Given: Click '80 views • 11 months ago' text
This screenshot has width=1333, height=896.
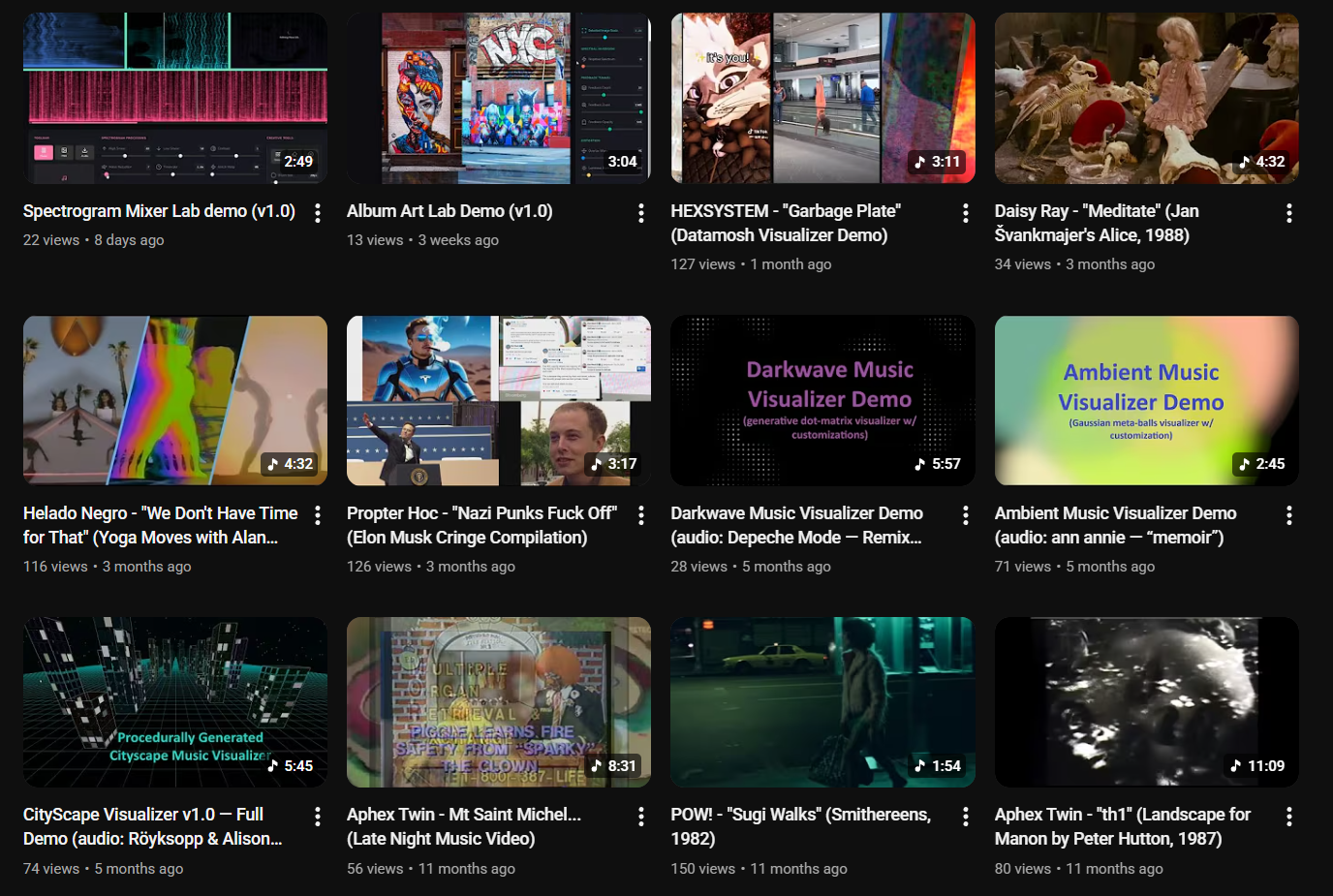Looking at the screenshot, I should pyautogui.click(x=1079, y=869).
